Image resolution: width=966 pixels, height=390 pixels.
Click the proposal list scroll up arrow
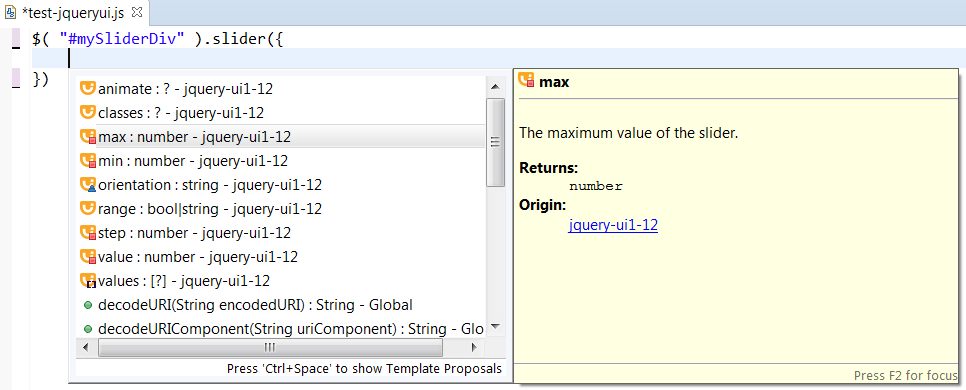(496, 87)
